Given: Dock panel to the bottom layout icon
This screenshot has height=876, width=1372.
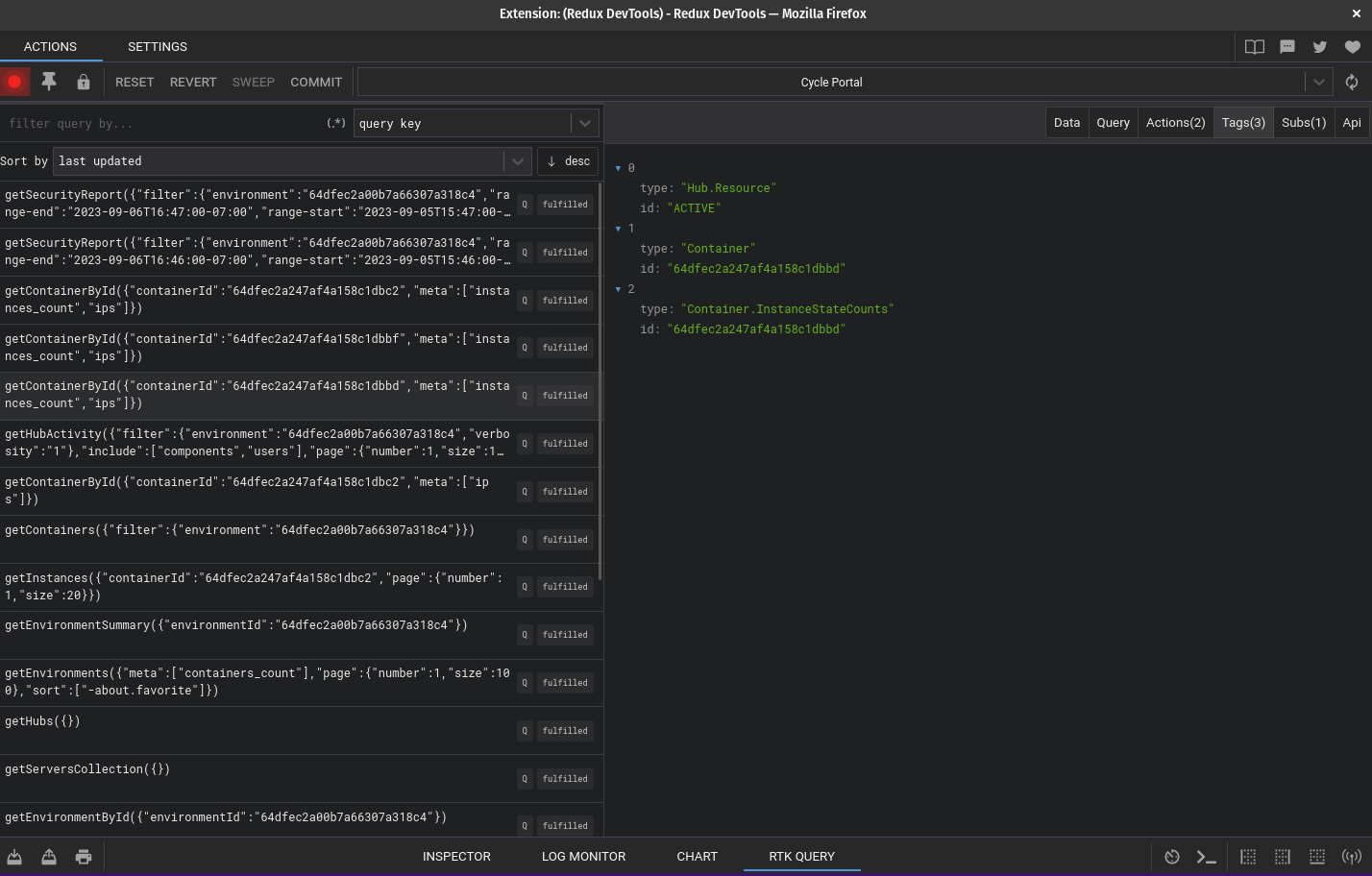Looking at the screenshot, I should [x=1317, y=857].
